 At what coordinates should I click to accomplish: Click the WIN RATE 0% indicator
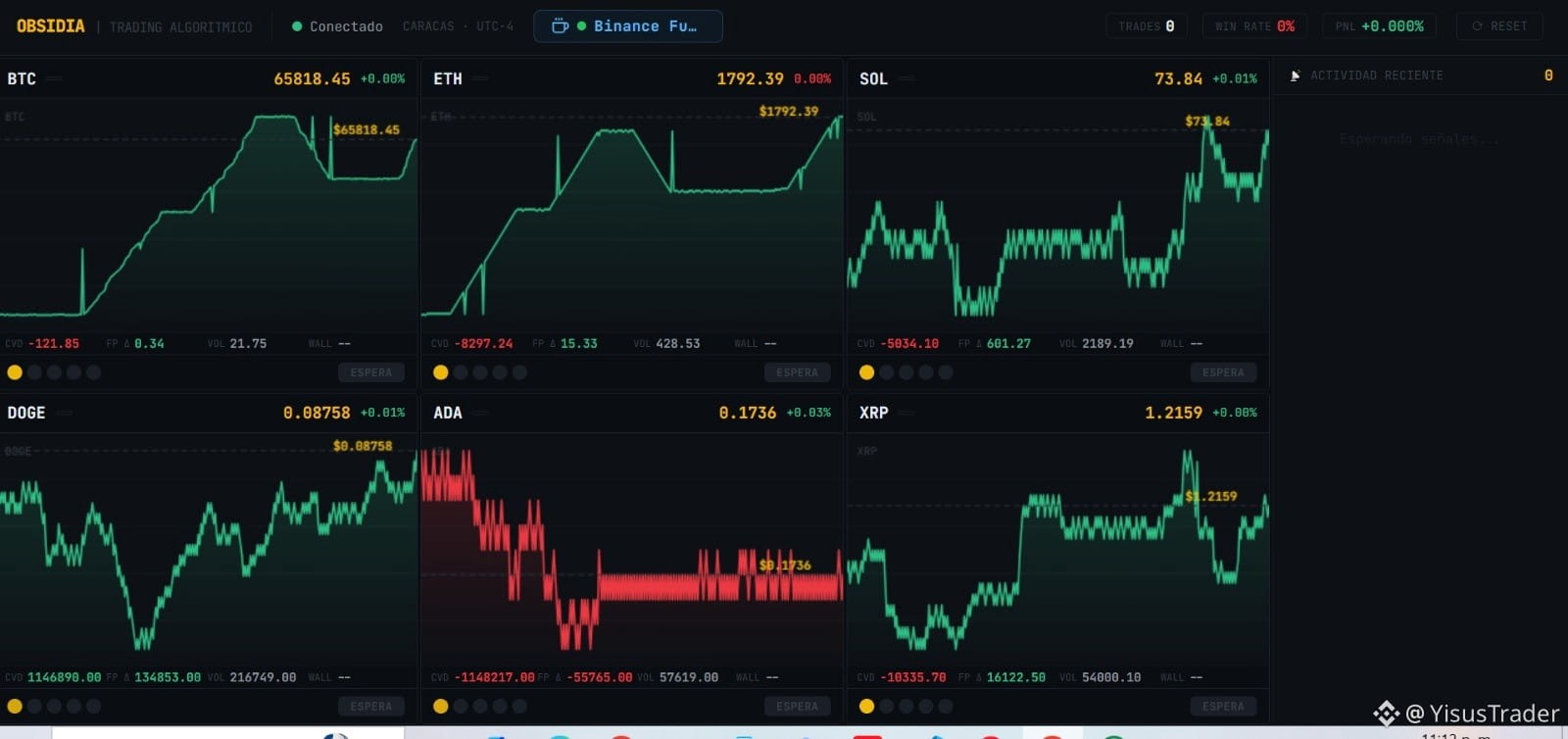(1254, 26)
